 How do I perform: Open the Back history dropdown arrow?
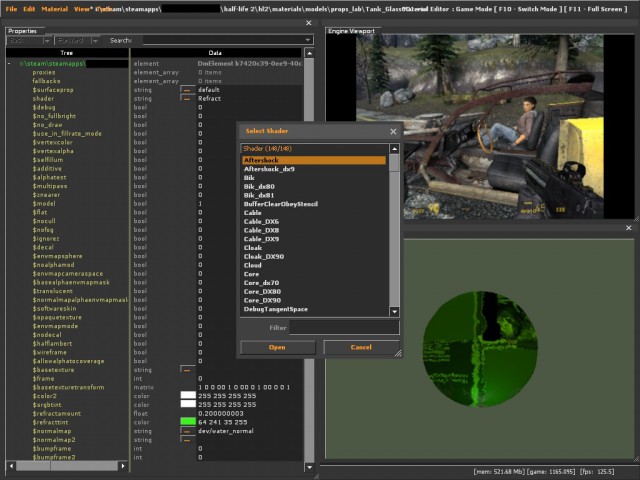[x=47, y=40]
